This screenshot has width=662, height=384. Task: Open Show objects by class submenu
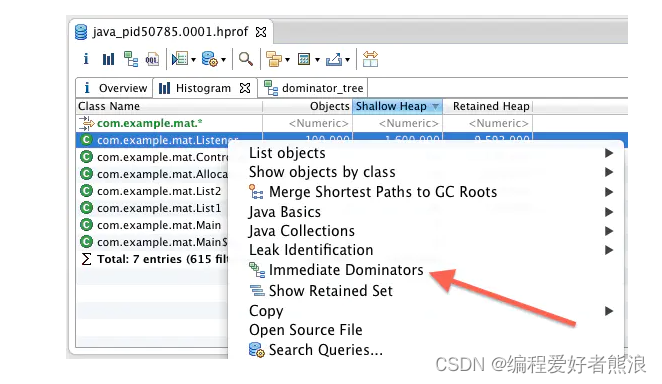[426, 172]
